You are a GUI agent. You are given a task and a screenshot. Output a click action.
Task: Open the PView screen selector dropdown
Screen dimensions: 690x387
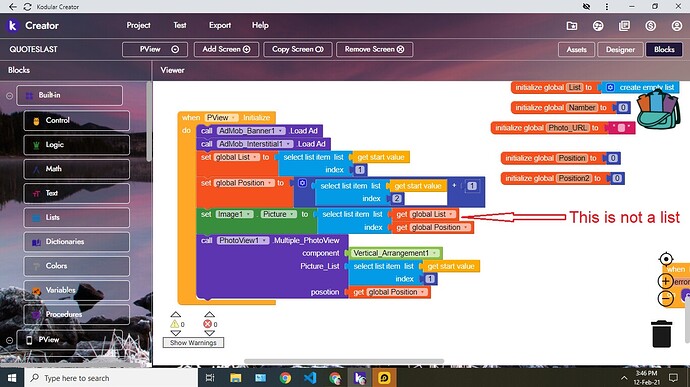[155, 49]
